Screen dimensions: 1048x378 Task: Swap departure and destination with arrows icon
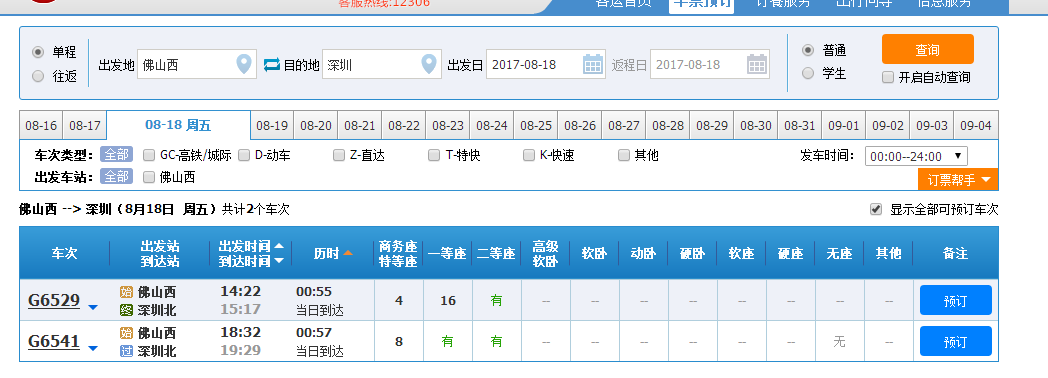click(x=272, y=65)
